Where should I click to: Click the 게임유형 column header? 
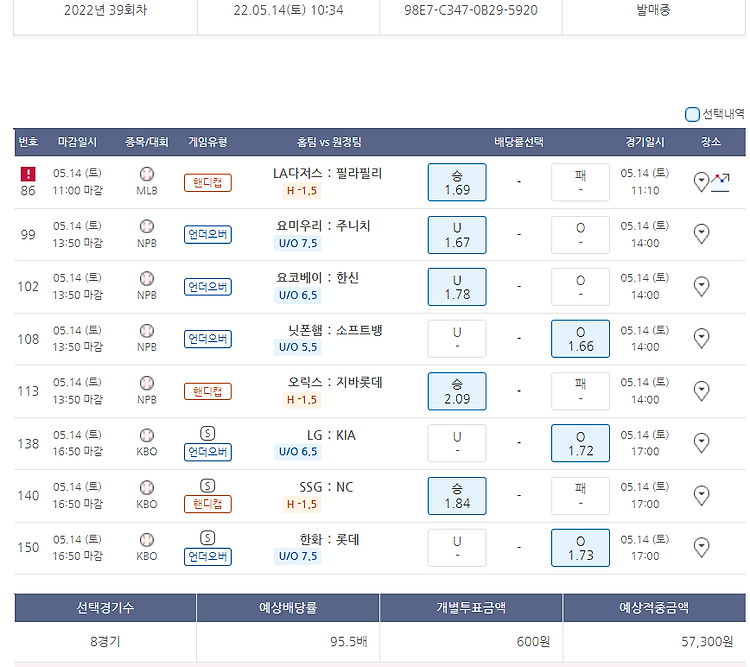pyautogui.click(x=208, y=142)
